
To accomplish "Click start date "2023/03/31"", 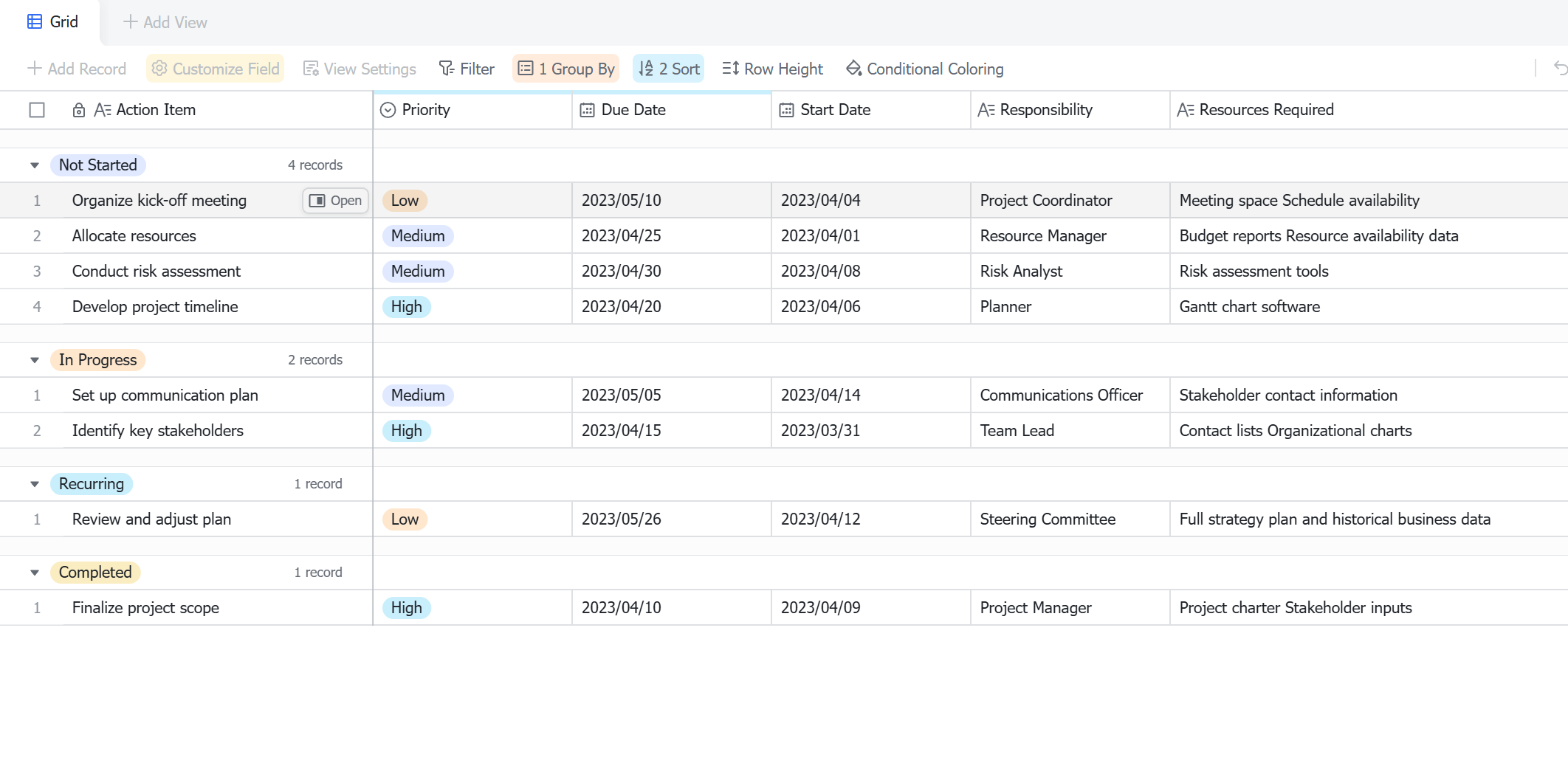I will [x=871, y=431].
